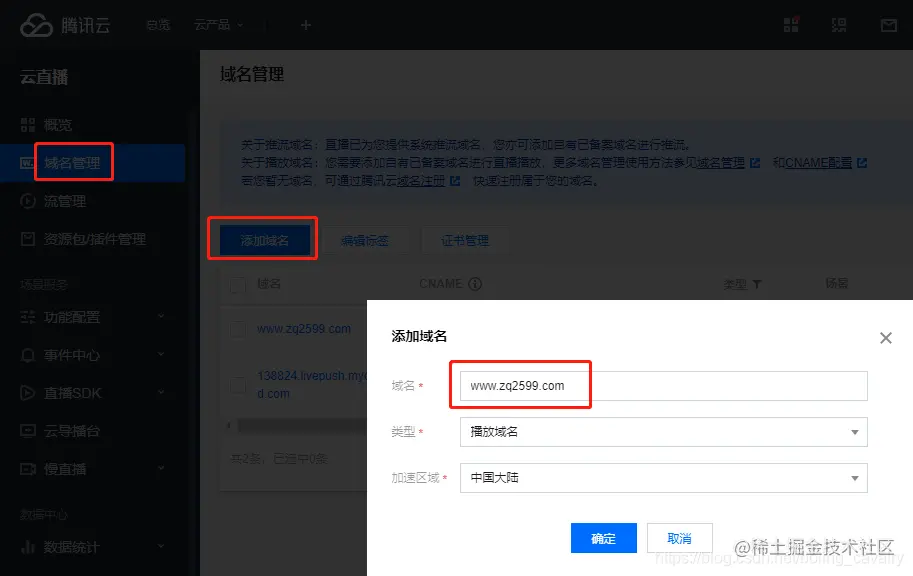Check the select-all checkbox in table header
The height and width of the screenshot is (576, 913).
tap(236, 284)
